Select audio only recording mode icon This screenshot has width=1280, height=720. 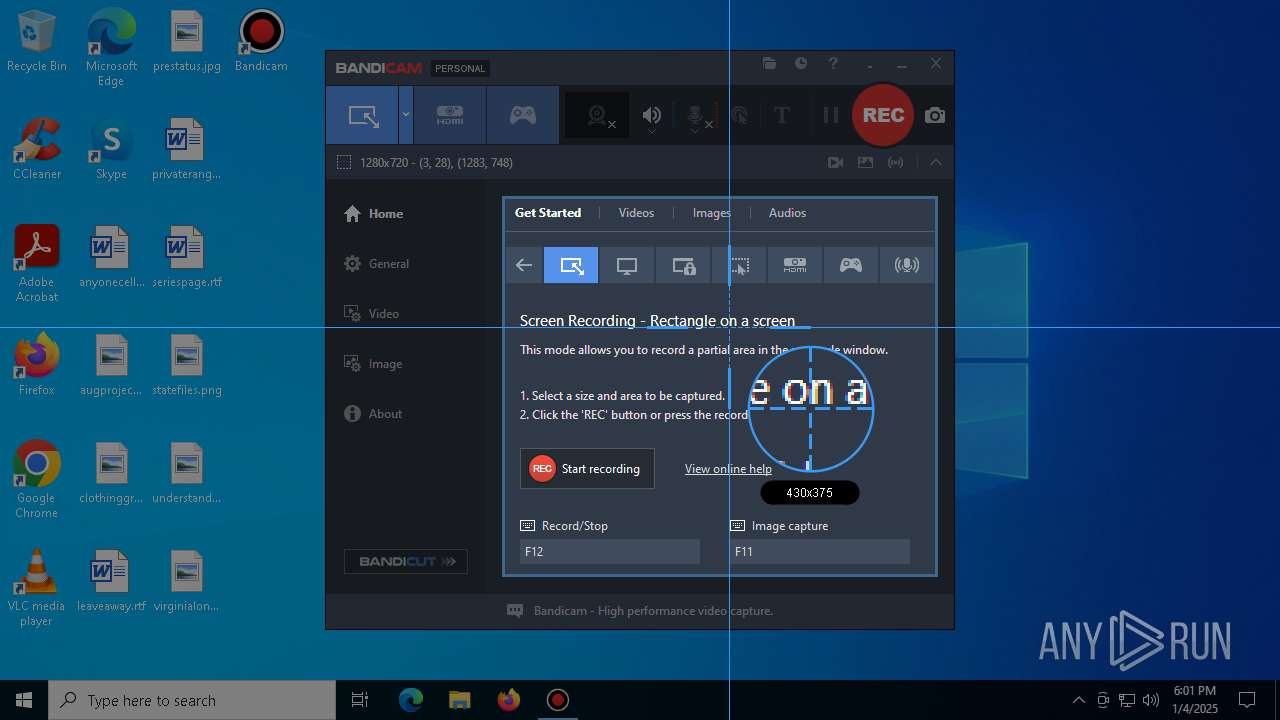click(907, 265)
